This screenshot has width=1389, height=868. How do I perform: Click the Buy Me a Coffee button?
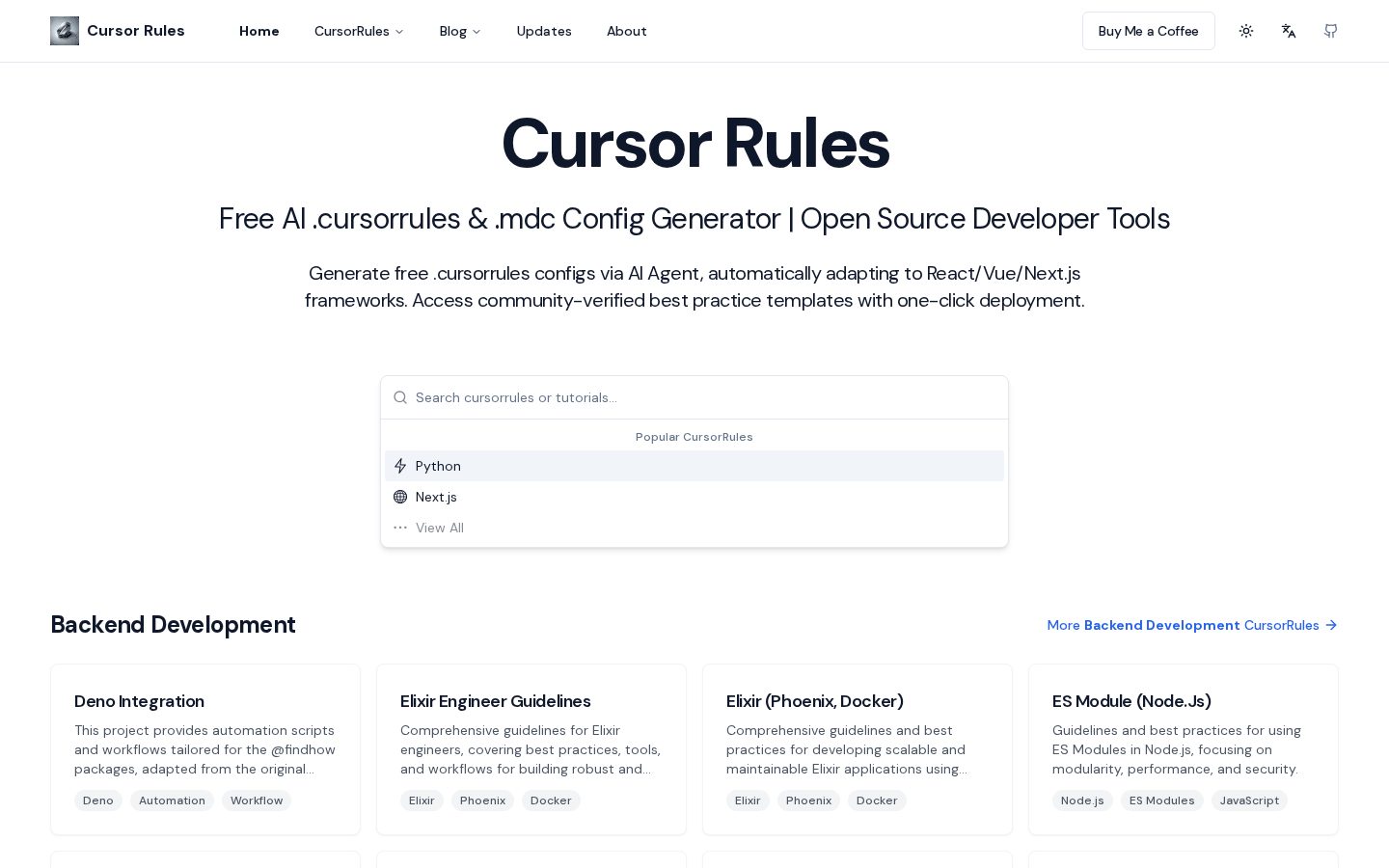1148,31
